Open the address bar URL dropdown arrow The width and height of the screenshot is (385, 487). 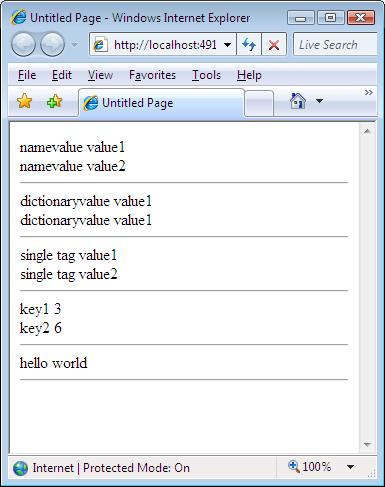[x=227, y=45]
